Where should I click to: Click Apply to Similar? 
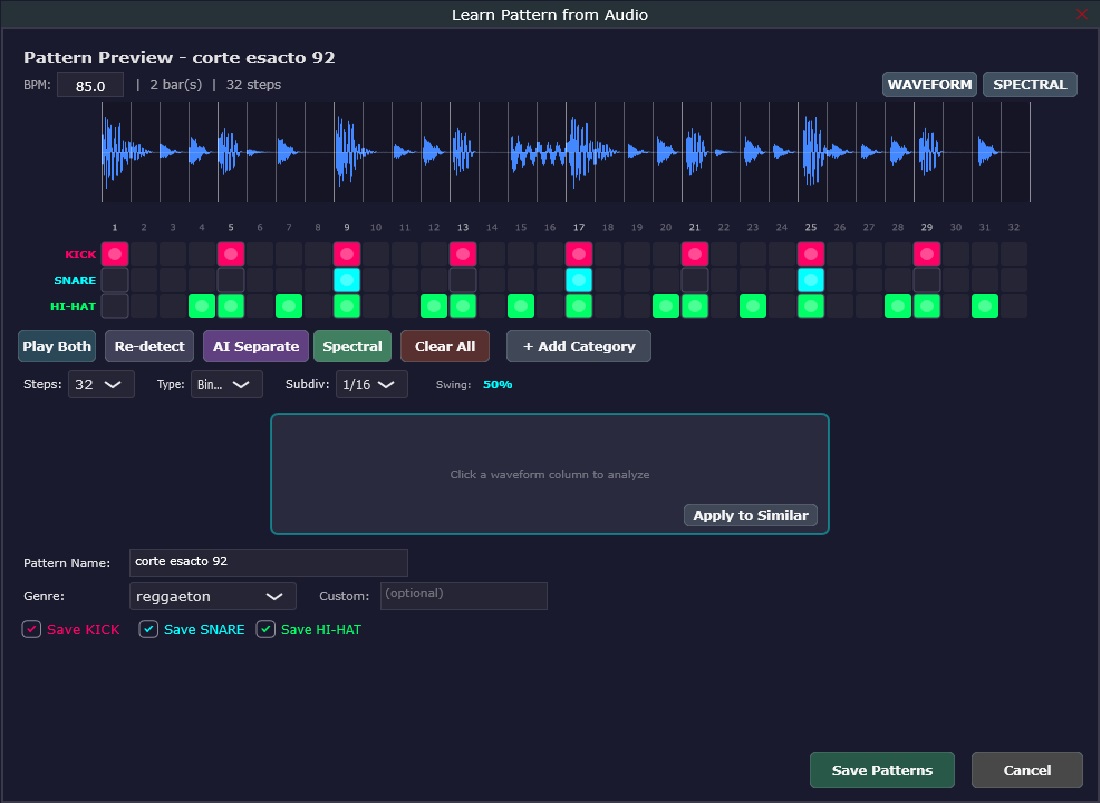pyautogui.click(x=751, y=515)
